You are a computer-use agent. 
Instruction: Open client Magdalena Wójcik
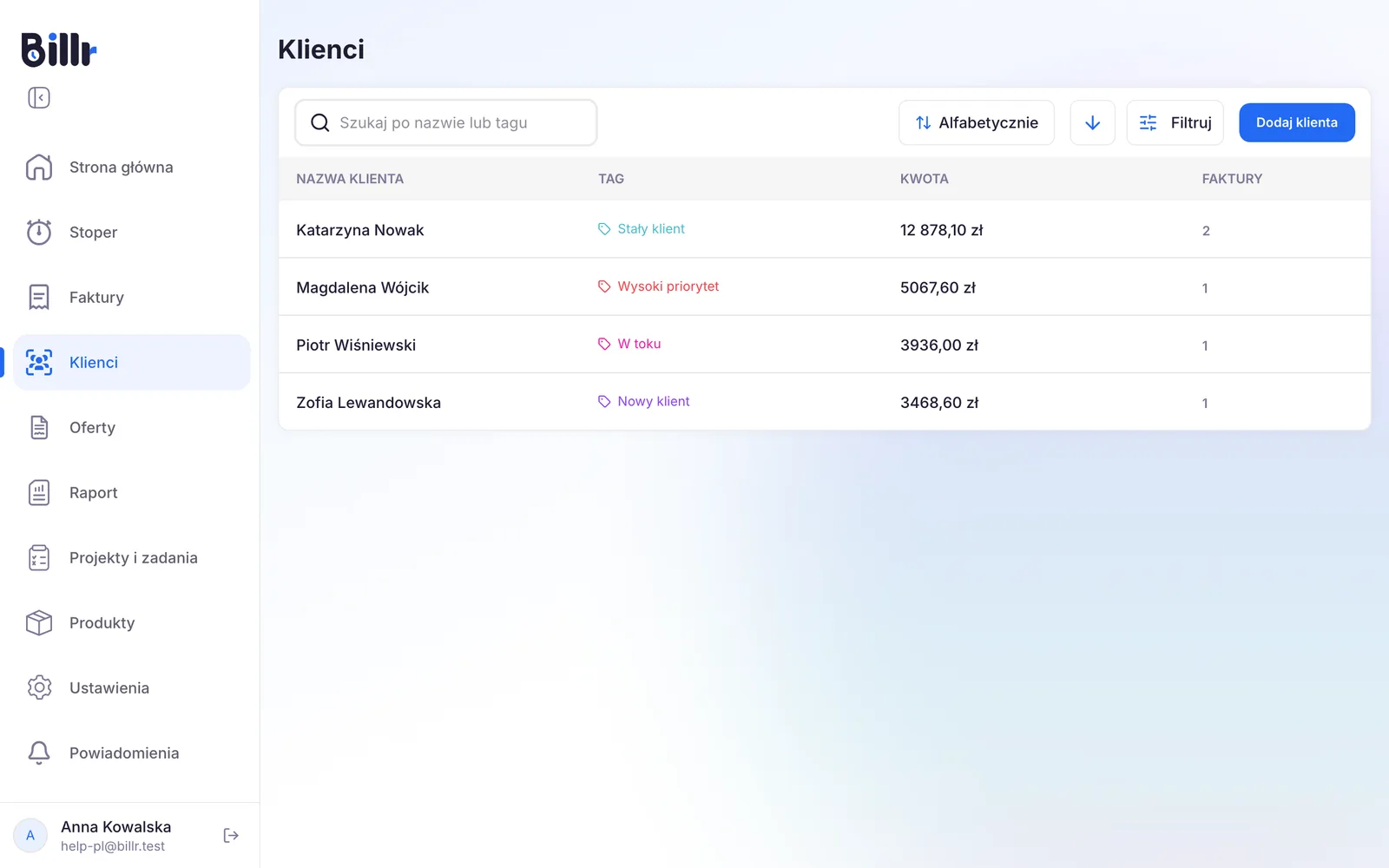click(363, 287)
